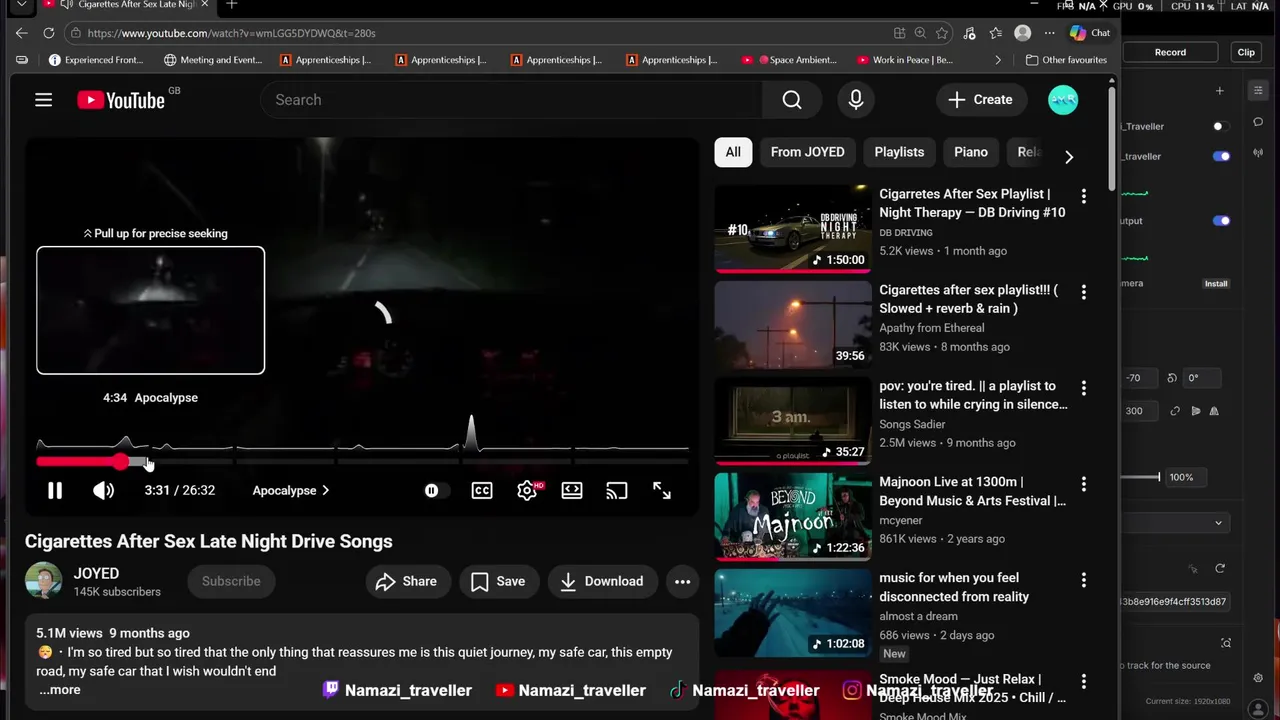Start voice search with the microphone icon
Viewport: 1280px width, 720px height.
coord(856,100)
